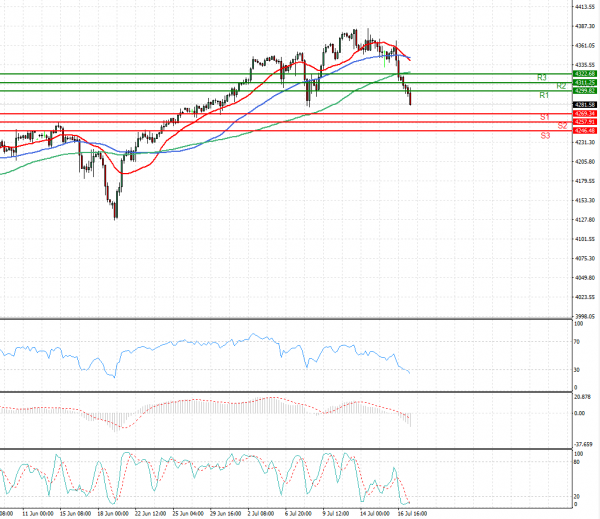Viewport: 600px width, 519px height.
Task: Click the S1 support level label
Action: (545, 117)
